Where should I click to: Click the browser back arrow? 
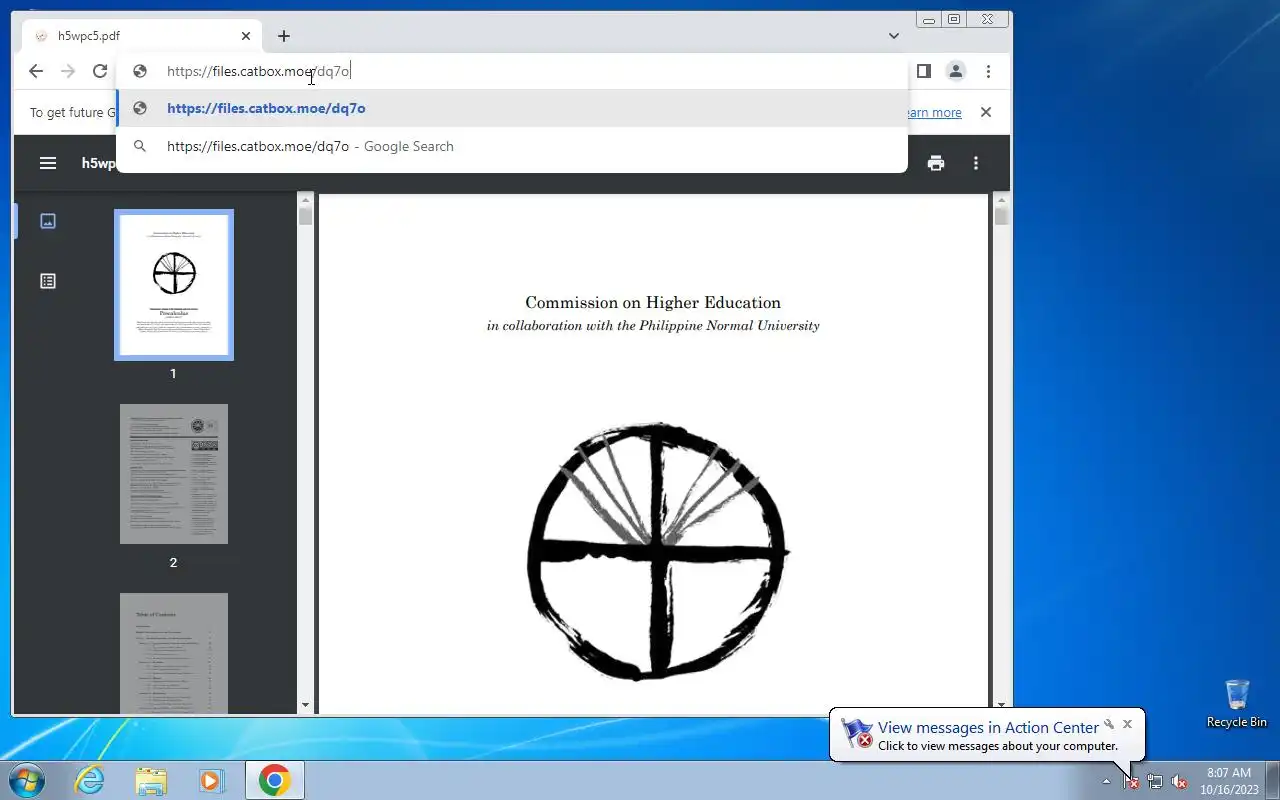tap(36, 71)
